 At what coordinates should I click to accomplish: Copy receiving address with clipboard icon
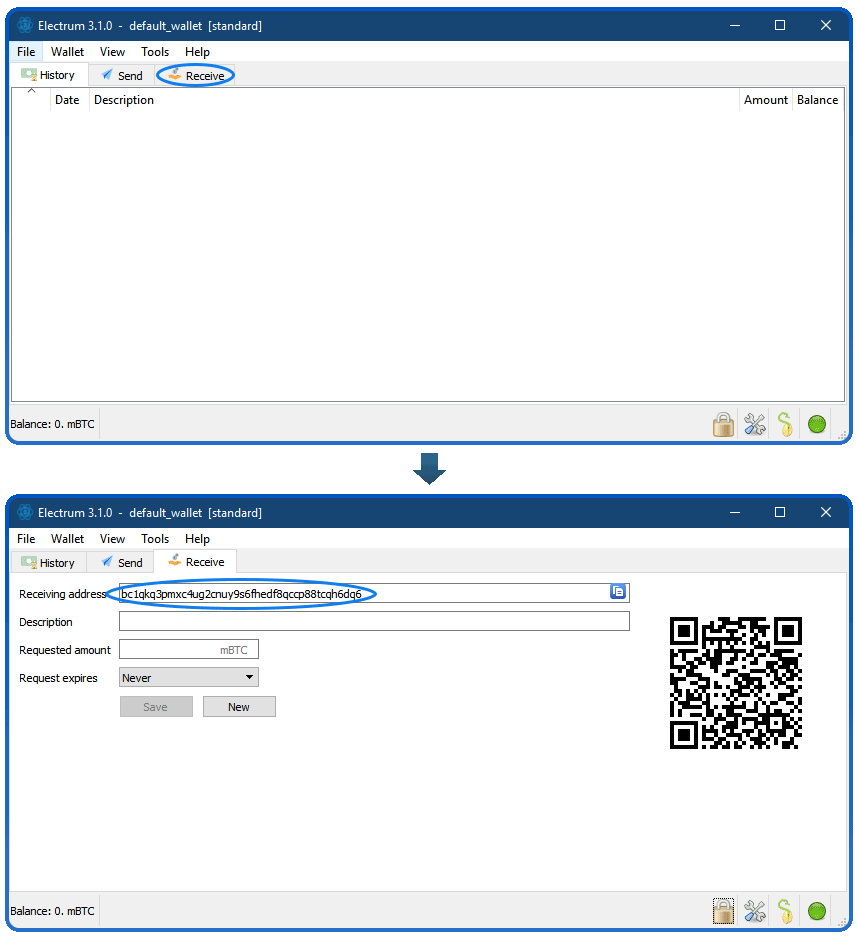click(618, 592)
